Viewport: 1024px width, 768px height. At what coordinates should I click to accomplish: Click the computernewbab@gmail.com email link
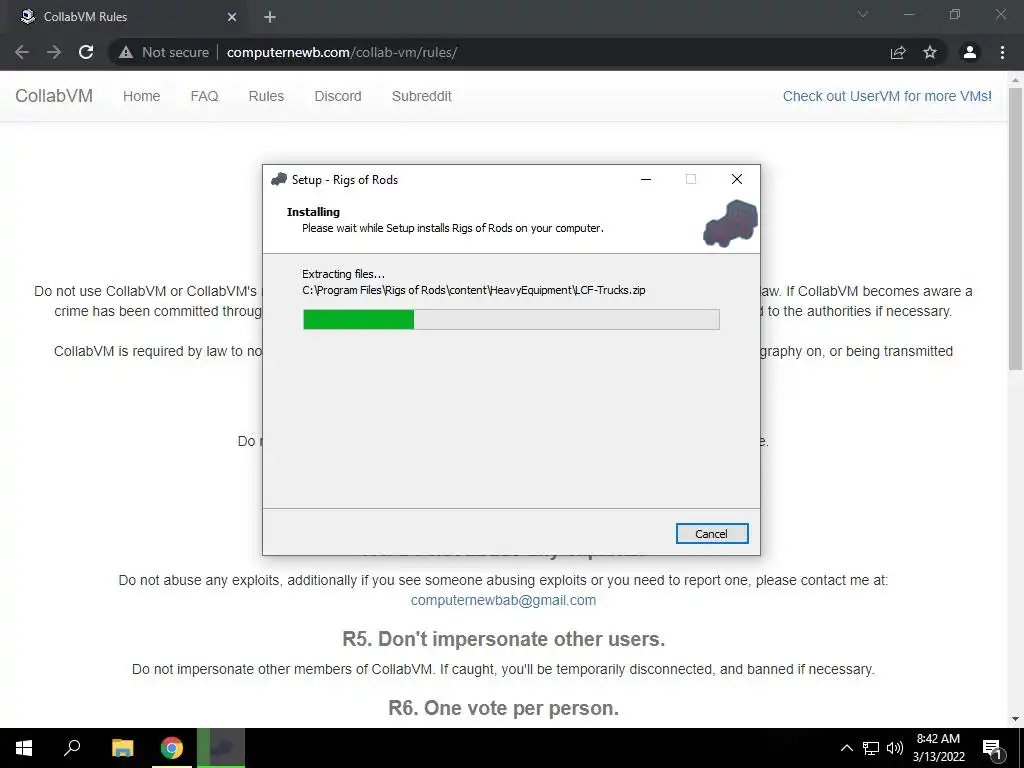[504, 600]
